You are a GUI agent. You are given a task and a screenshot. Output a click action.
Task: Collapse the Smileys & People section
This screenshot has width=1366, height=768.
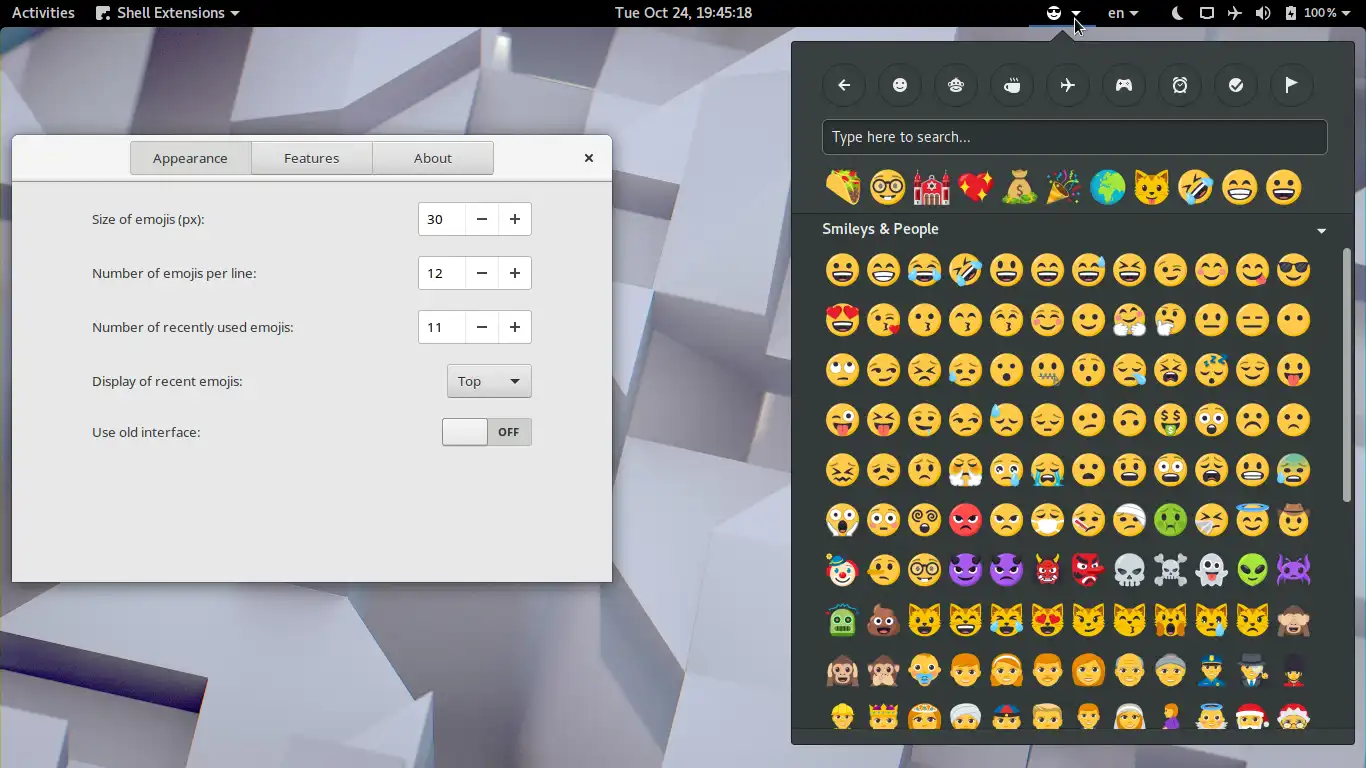pos(1322,230)
